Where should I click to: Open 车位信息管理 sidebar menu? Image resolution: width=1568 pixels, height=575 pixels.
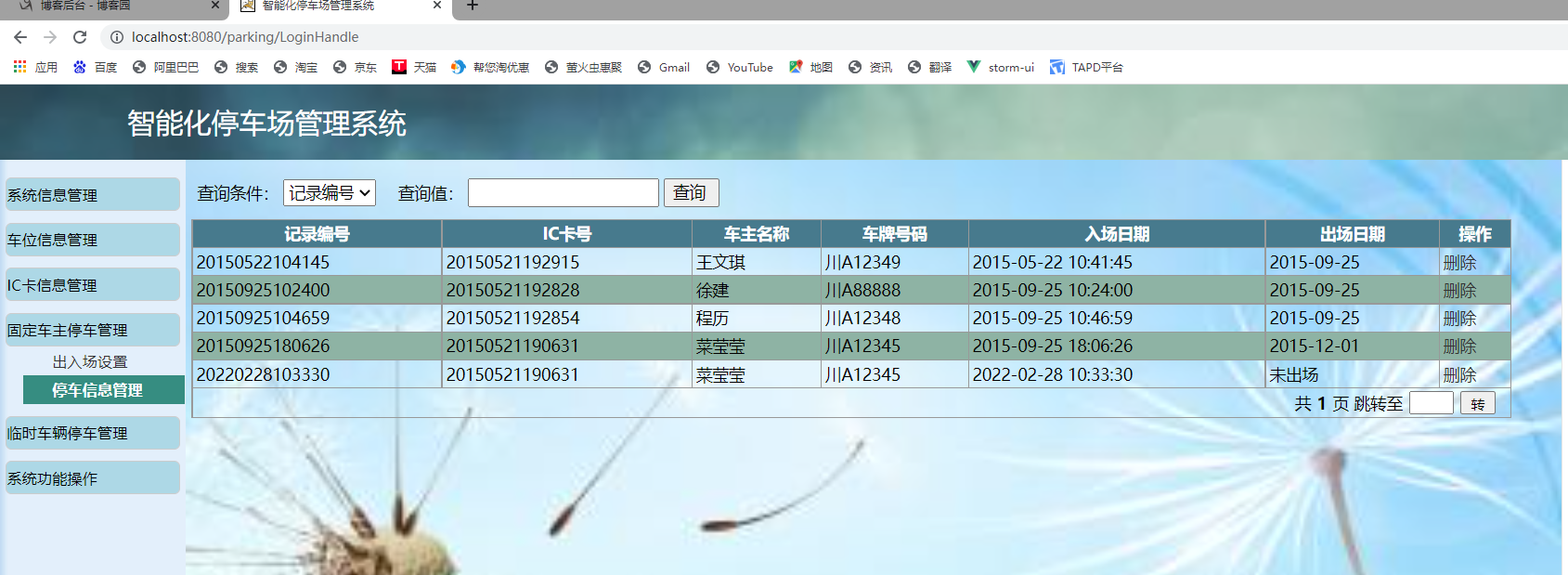pos(92,240)
